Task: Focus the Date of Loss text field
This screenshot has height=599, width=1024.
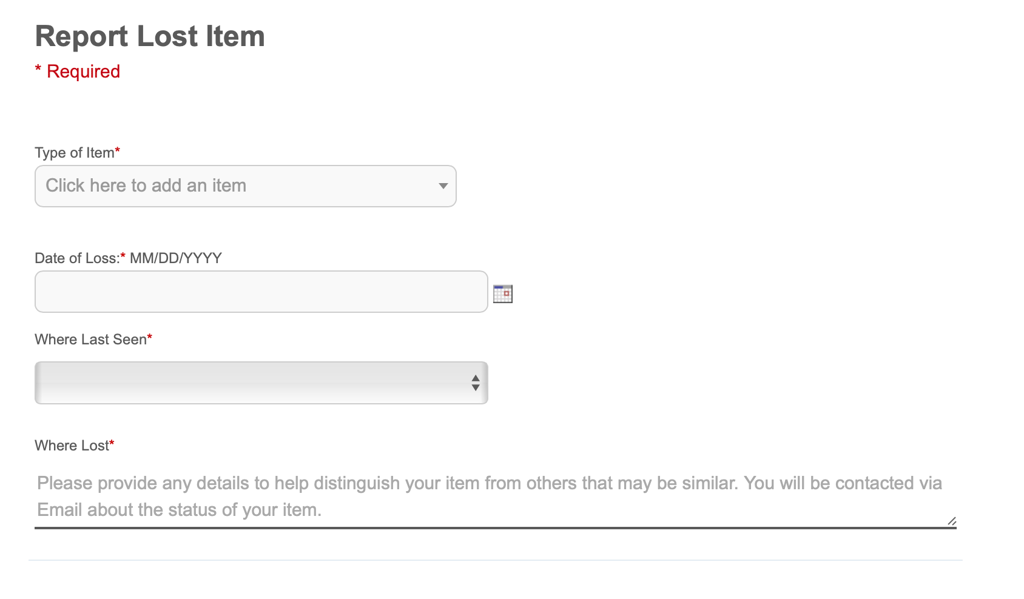Action: pos(261,292)
